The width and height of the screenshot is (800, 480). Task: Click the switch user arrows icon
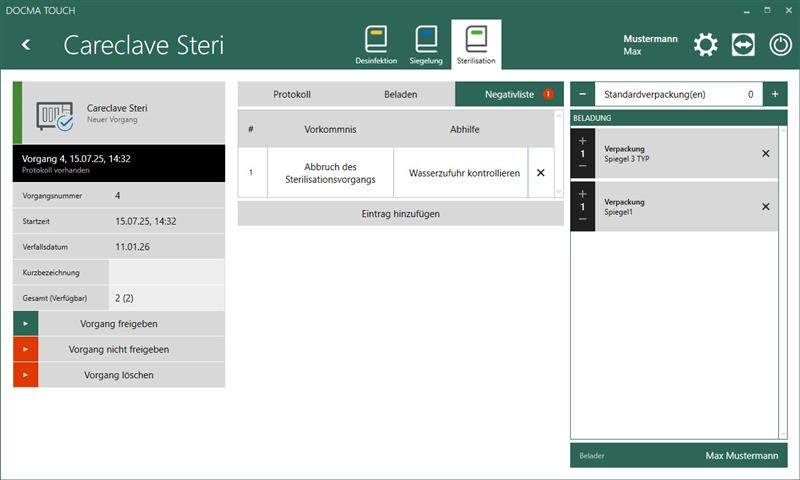743,45
